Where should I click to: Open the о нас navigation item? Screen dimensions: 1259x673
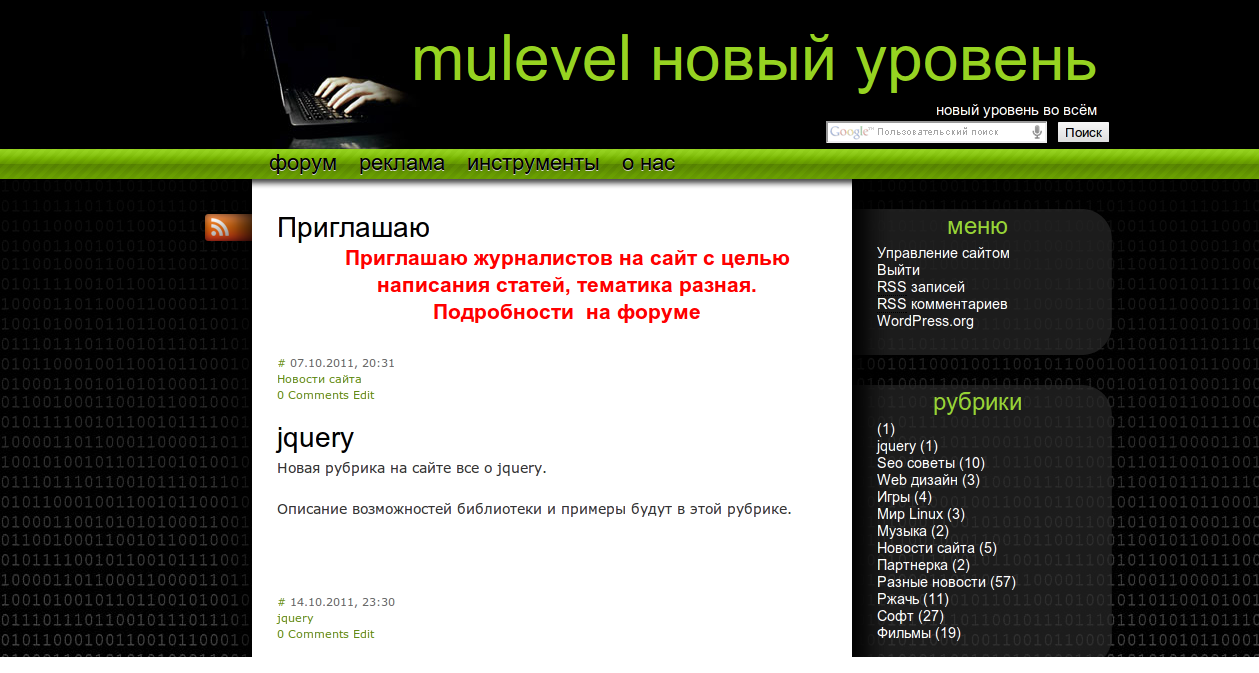tap(648, 163)
